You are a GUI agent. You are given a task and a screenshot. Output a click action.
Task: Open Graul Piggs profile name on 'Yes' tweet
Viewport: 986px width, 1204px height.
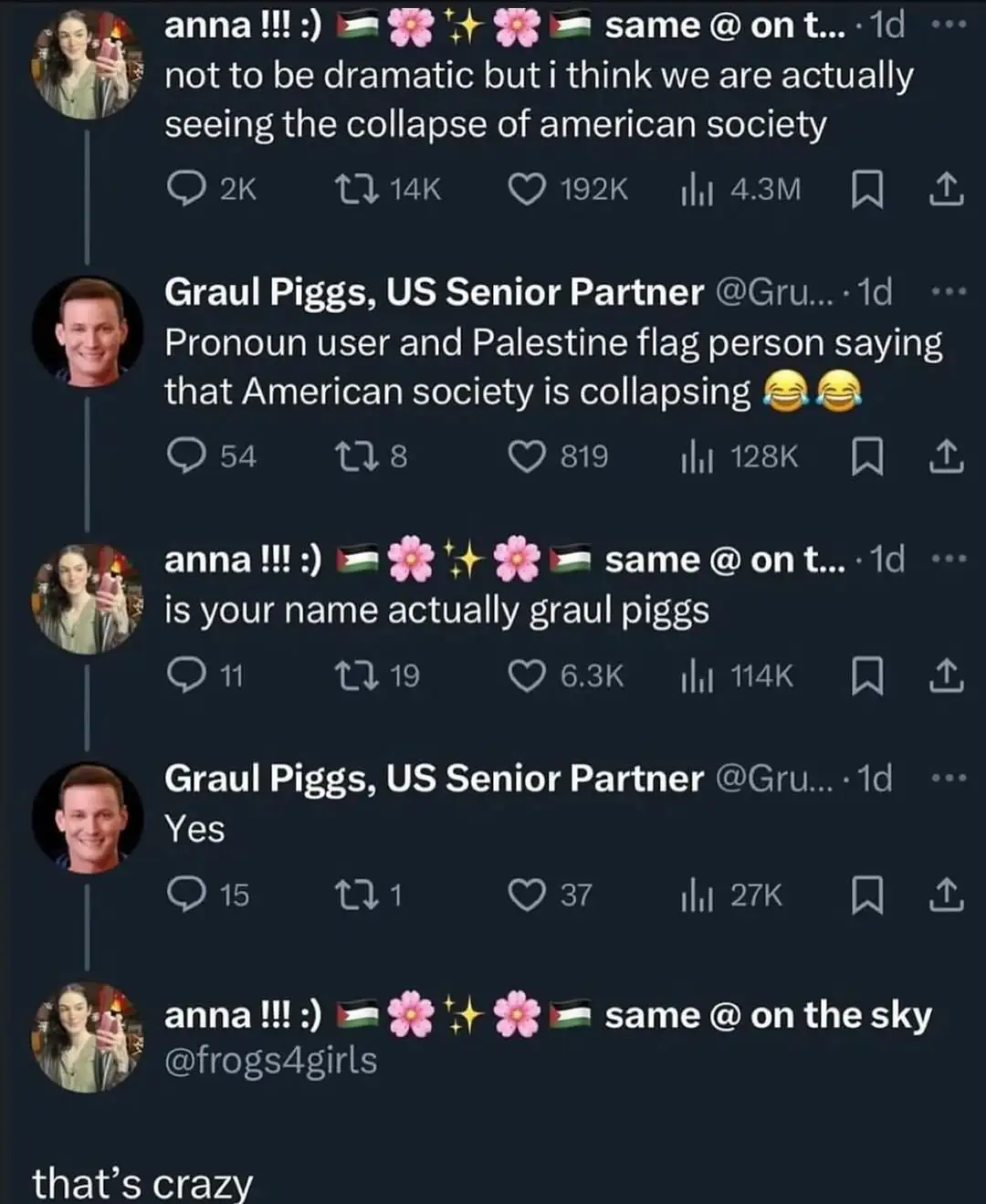coord(434,779)
